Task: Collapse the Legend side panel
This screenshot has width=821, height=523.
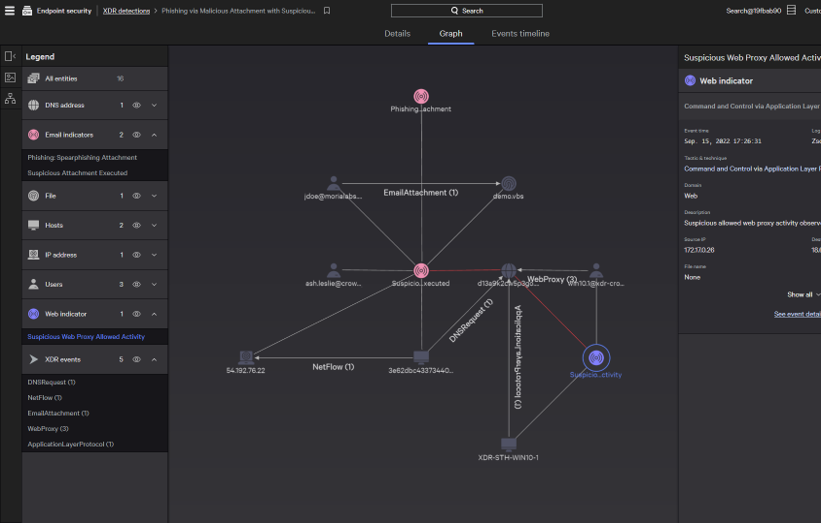Action: (x=10, y=56)
